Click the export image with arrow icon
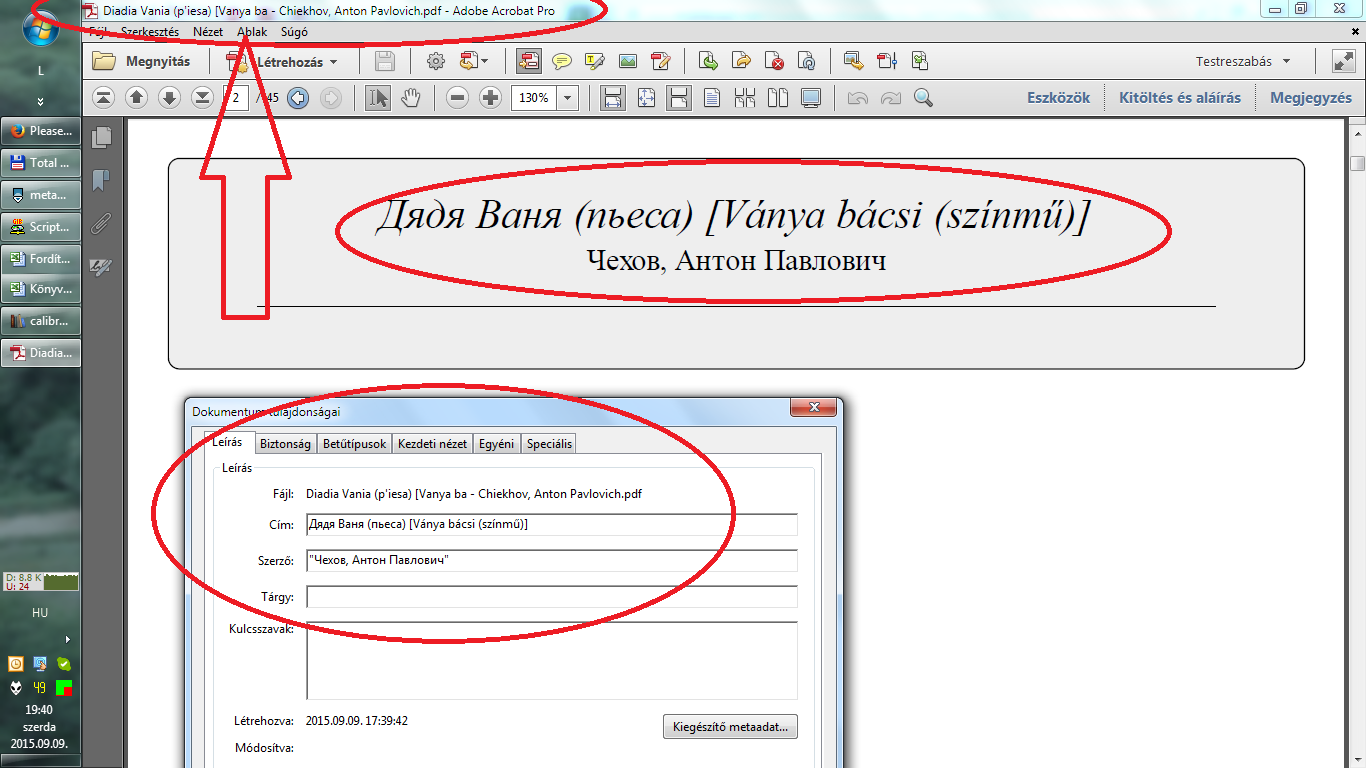Image resolution: width=1366 pixels, height=768 pixels. 853,61
